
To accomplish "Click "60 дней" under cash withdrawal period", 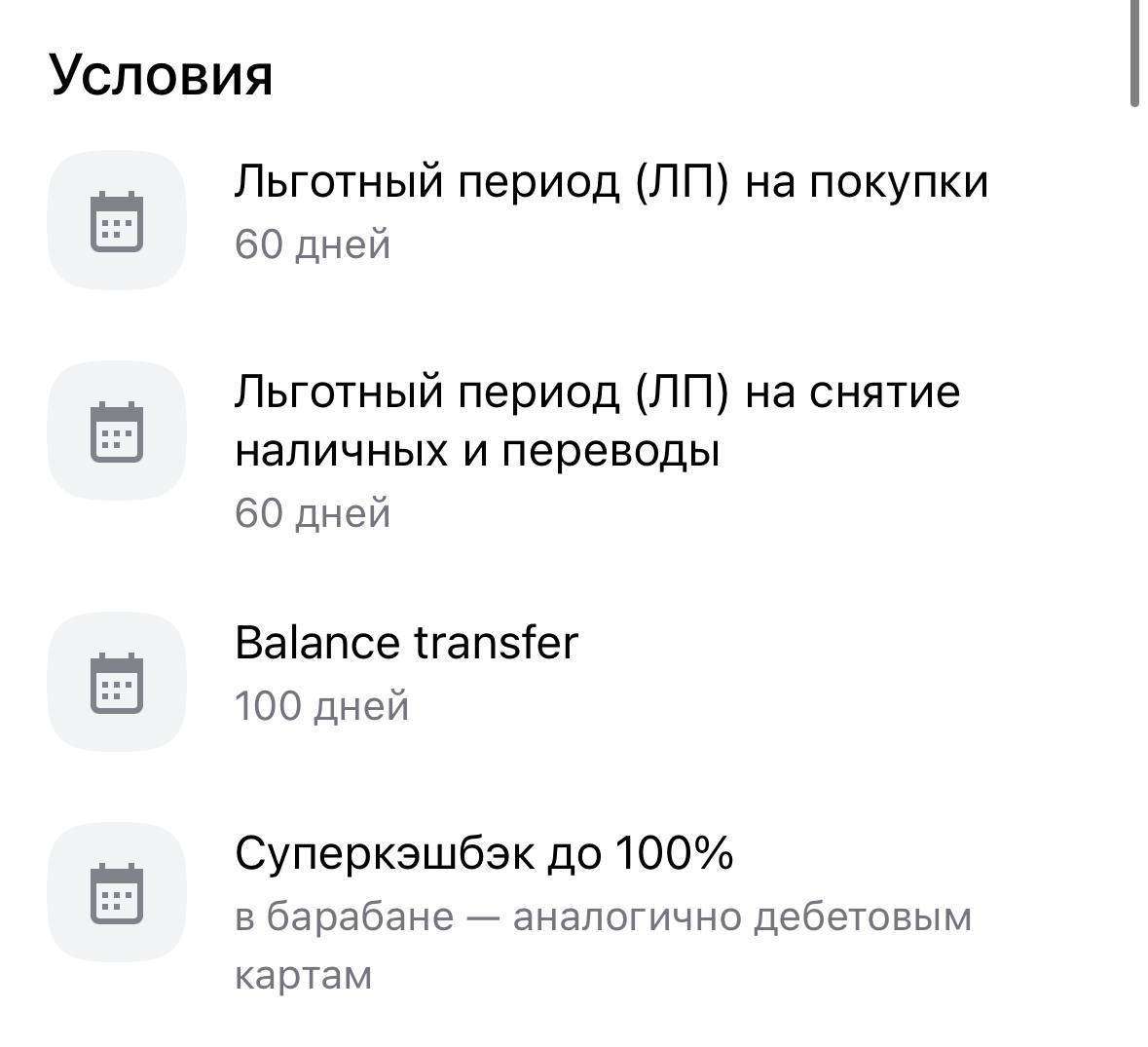I will (x=313, y=512).
